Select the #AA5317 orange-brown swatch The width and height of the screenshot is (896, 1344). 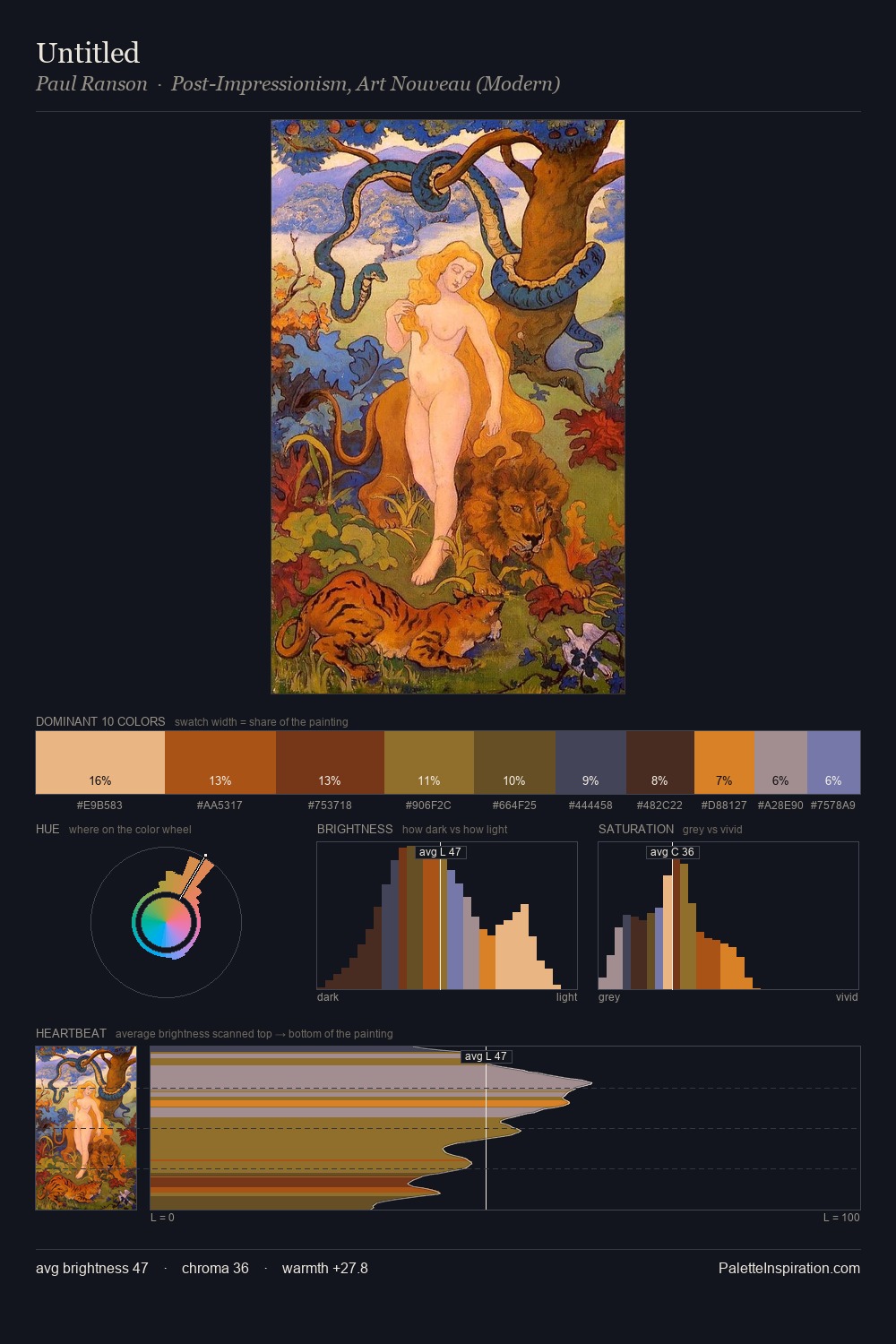tap(220, 762)
